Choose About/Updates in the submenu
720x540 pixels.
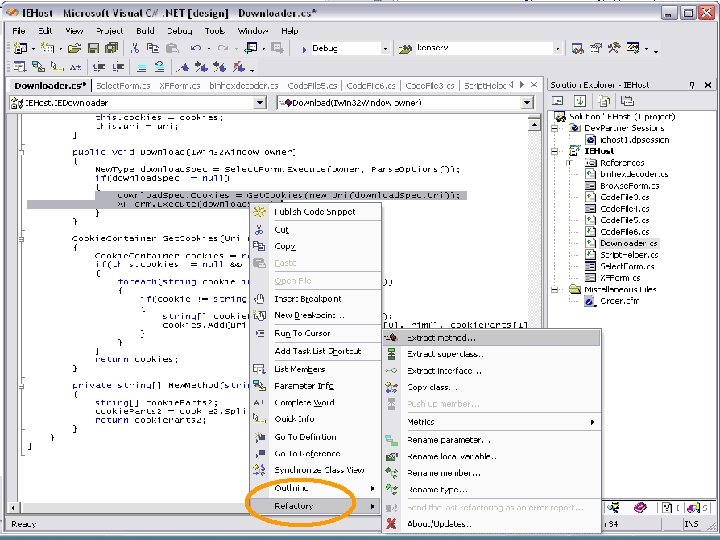click(491, 523)
